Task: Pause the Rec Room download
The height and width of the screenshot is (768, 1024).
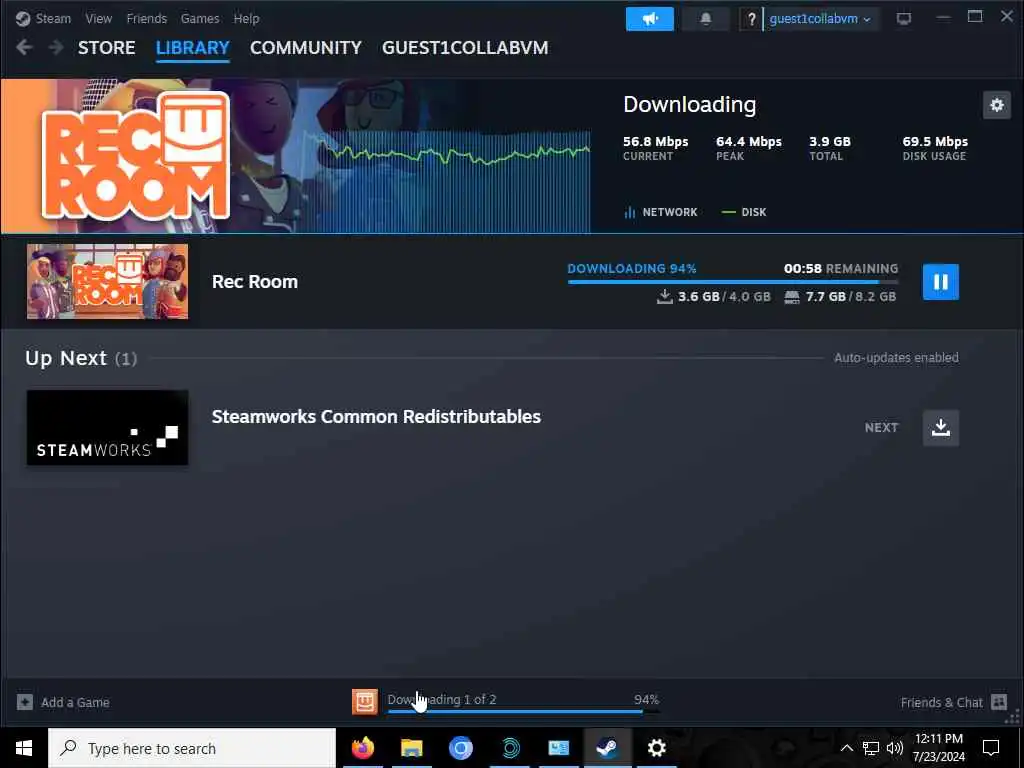Action: tap(940, 282)
